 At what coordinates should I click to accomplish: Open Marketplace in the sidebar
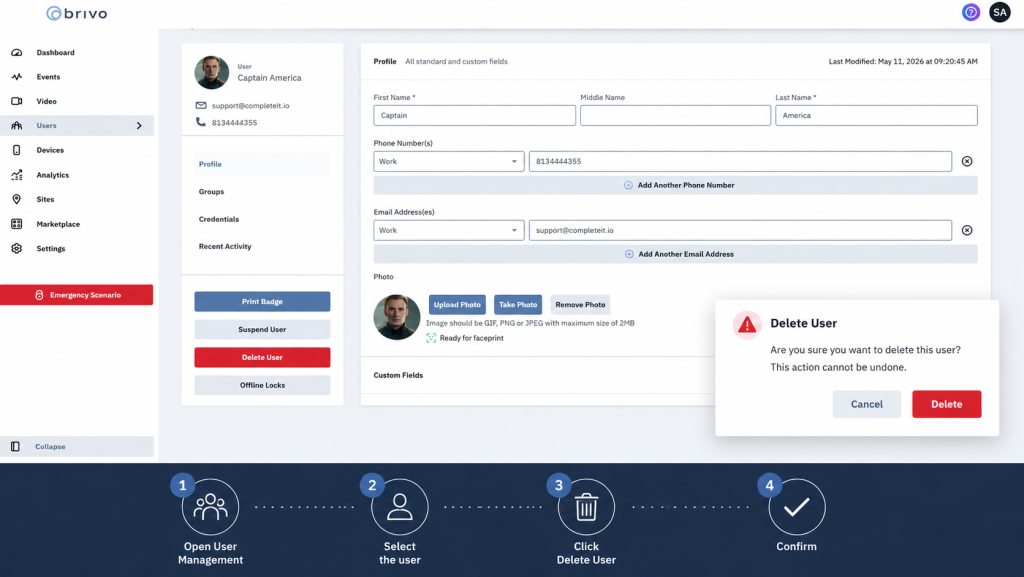coord(58,224)
